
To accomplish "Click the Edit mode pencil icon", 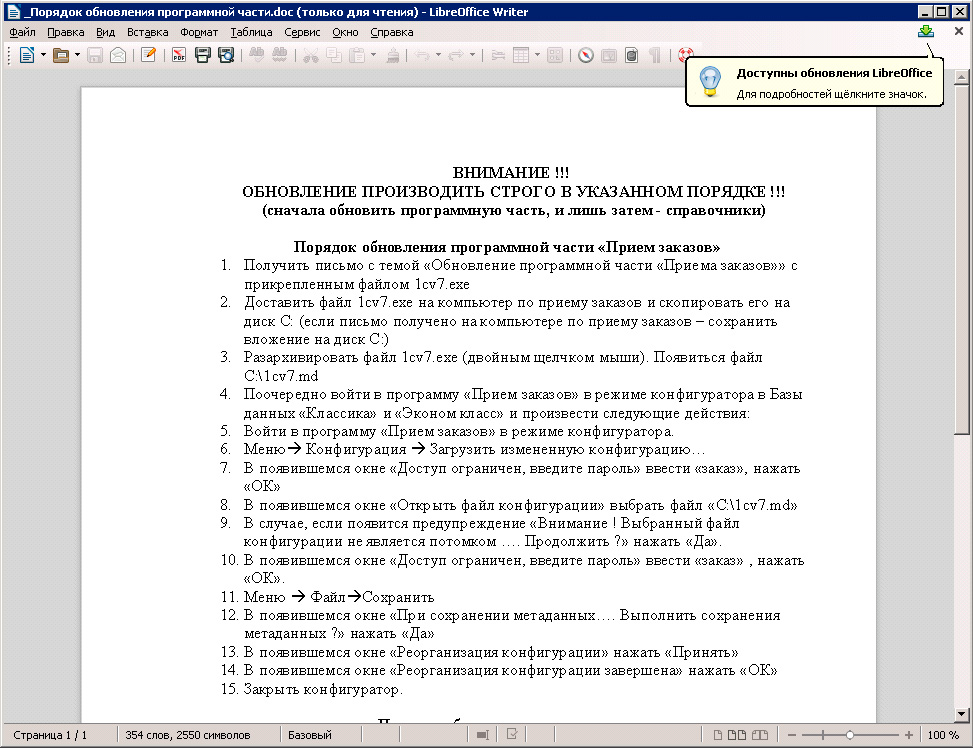I will [x=148, y=55].
